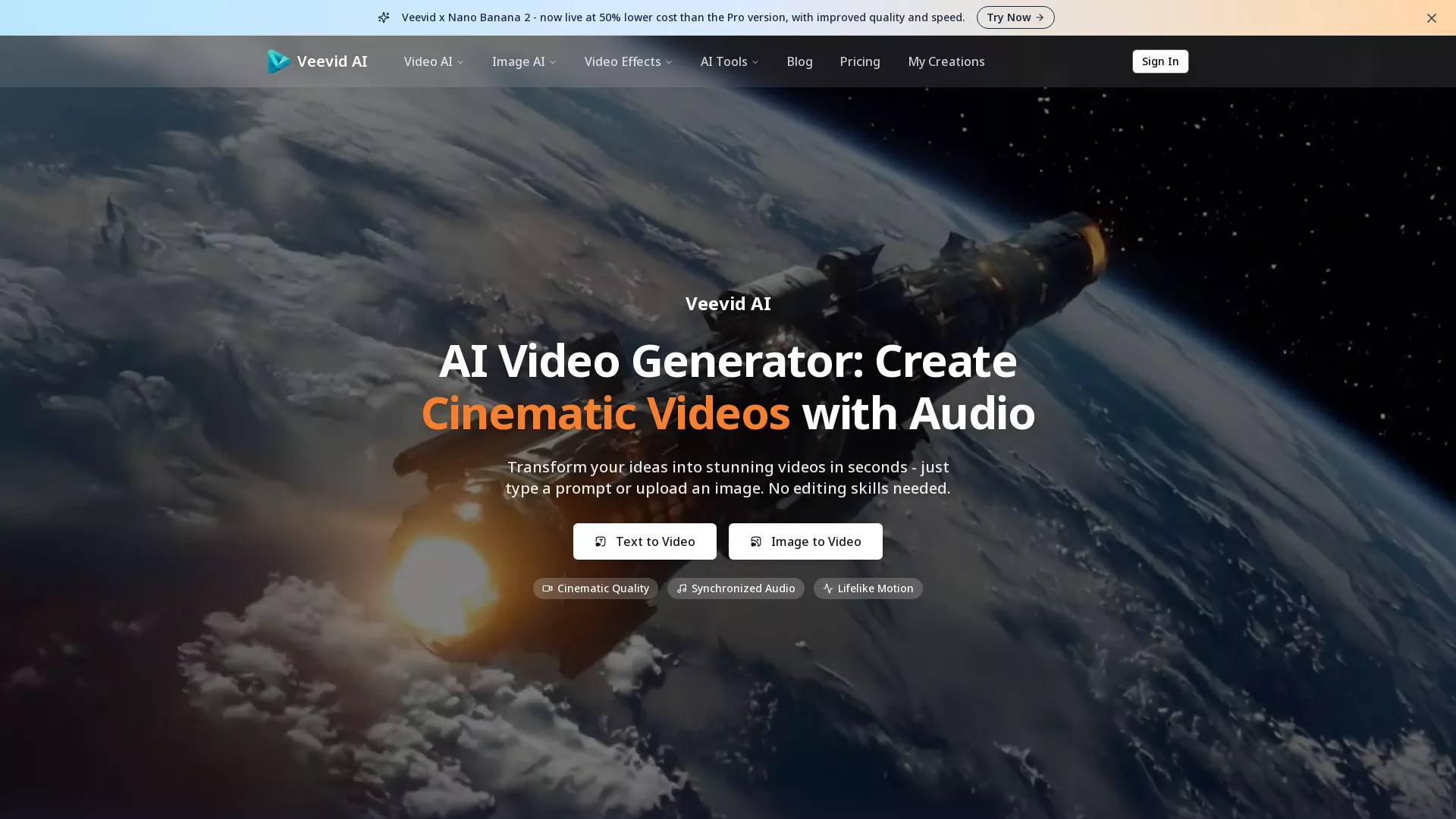1456x819 pixels.
Task: Click the Veevid AI logo icon
Action: coord(278,61)
